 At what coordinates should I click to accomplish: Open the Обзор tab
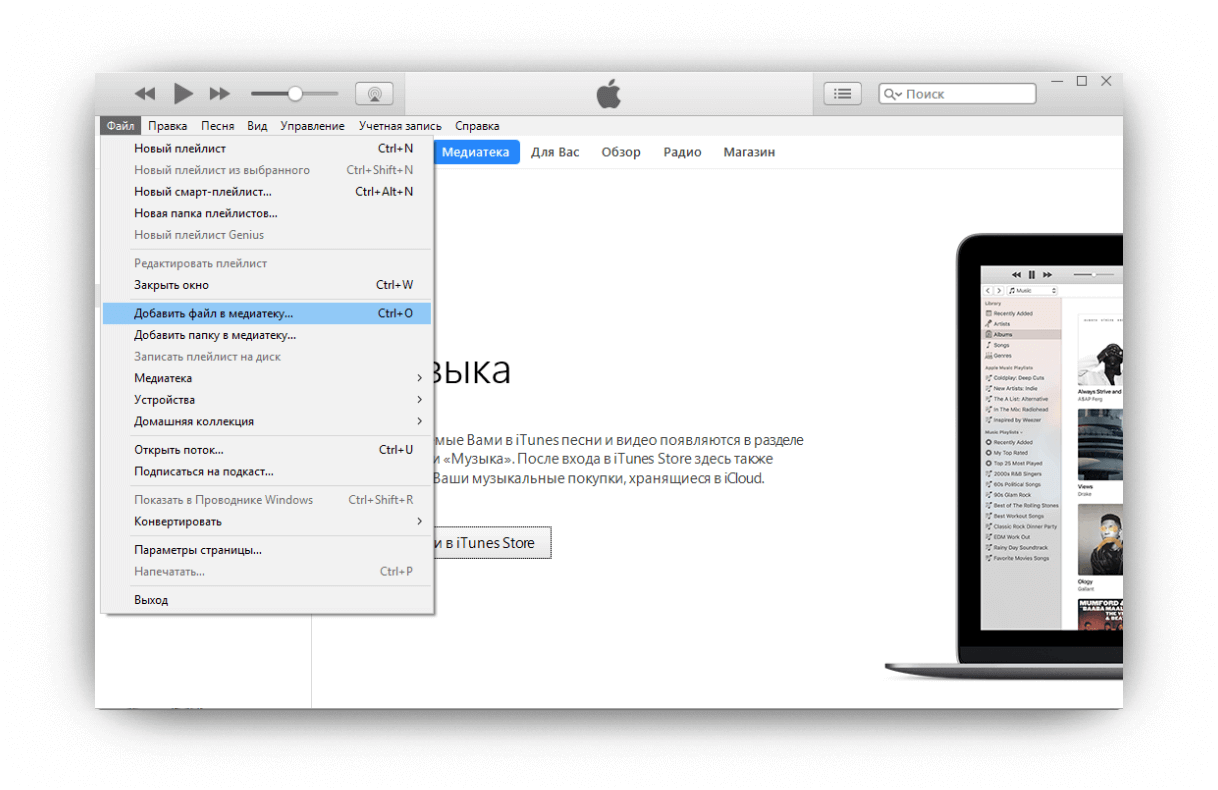pos(621,152)
